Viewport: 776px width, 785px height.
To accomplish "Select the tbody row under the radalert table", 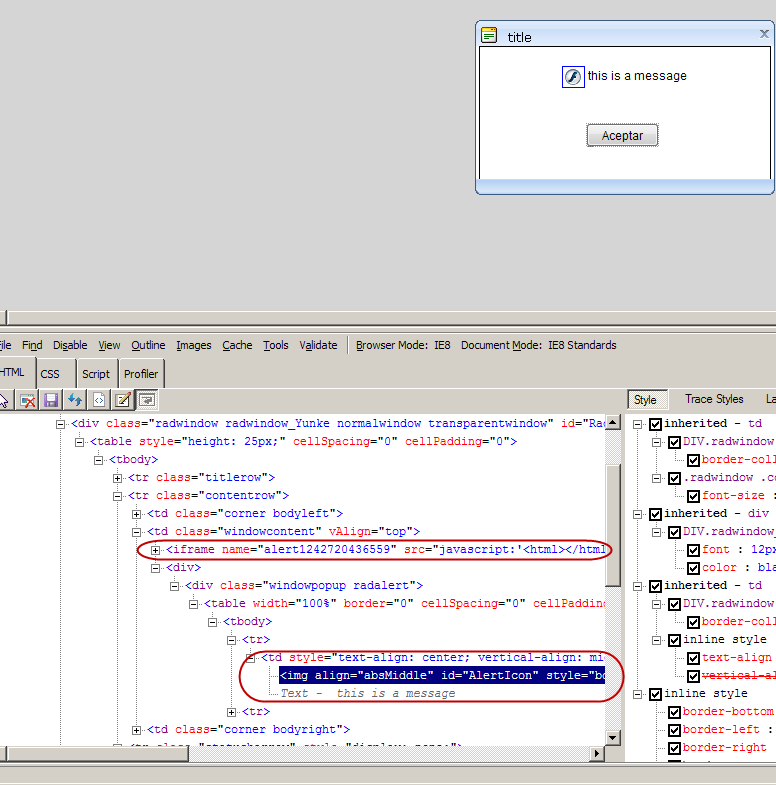I will 247,622.
